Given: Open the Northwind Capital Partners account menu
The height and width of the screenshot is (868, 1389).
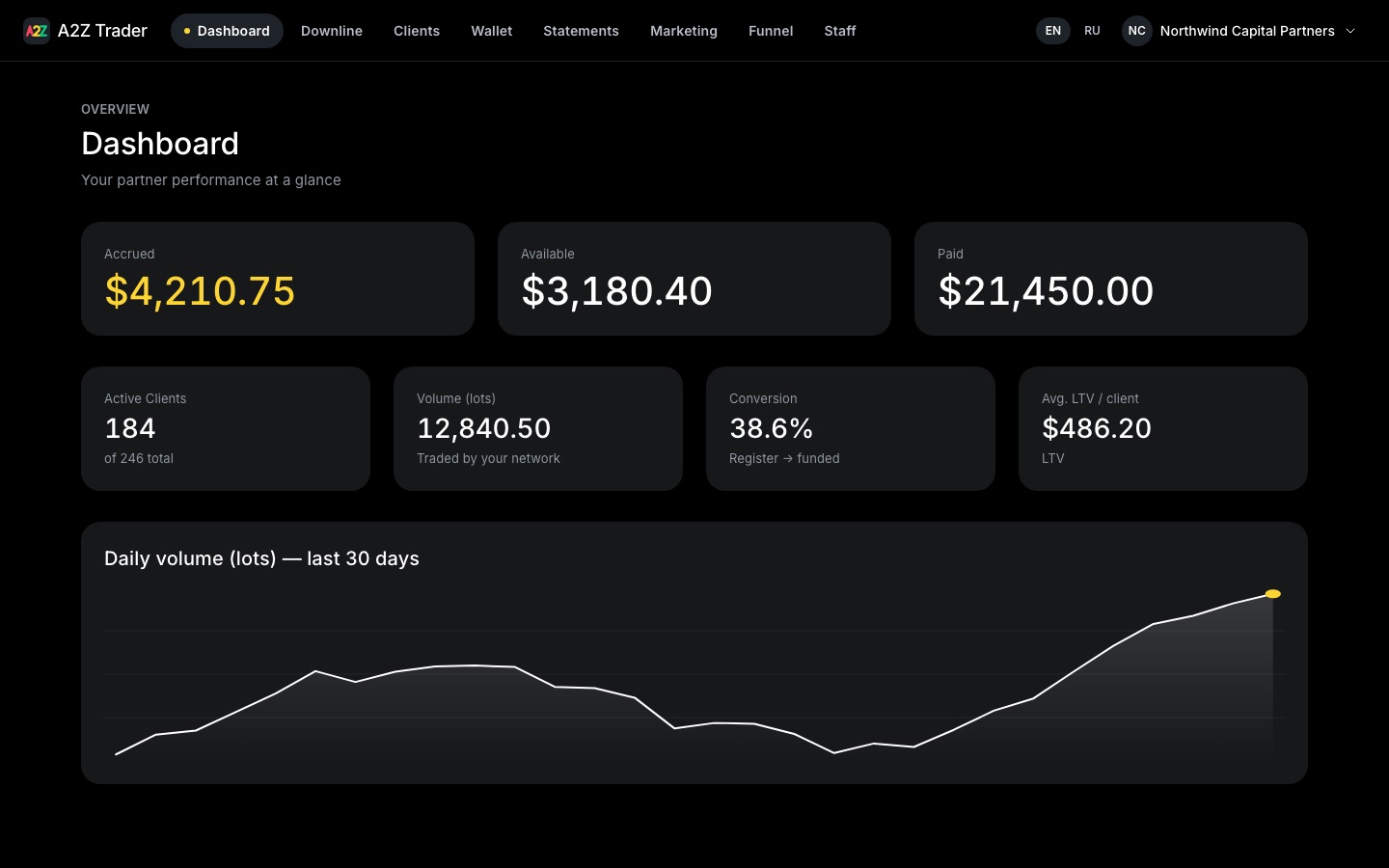Looking at the screenshot, I should tap(1239, 31).
